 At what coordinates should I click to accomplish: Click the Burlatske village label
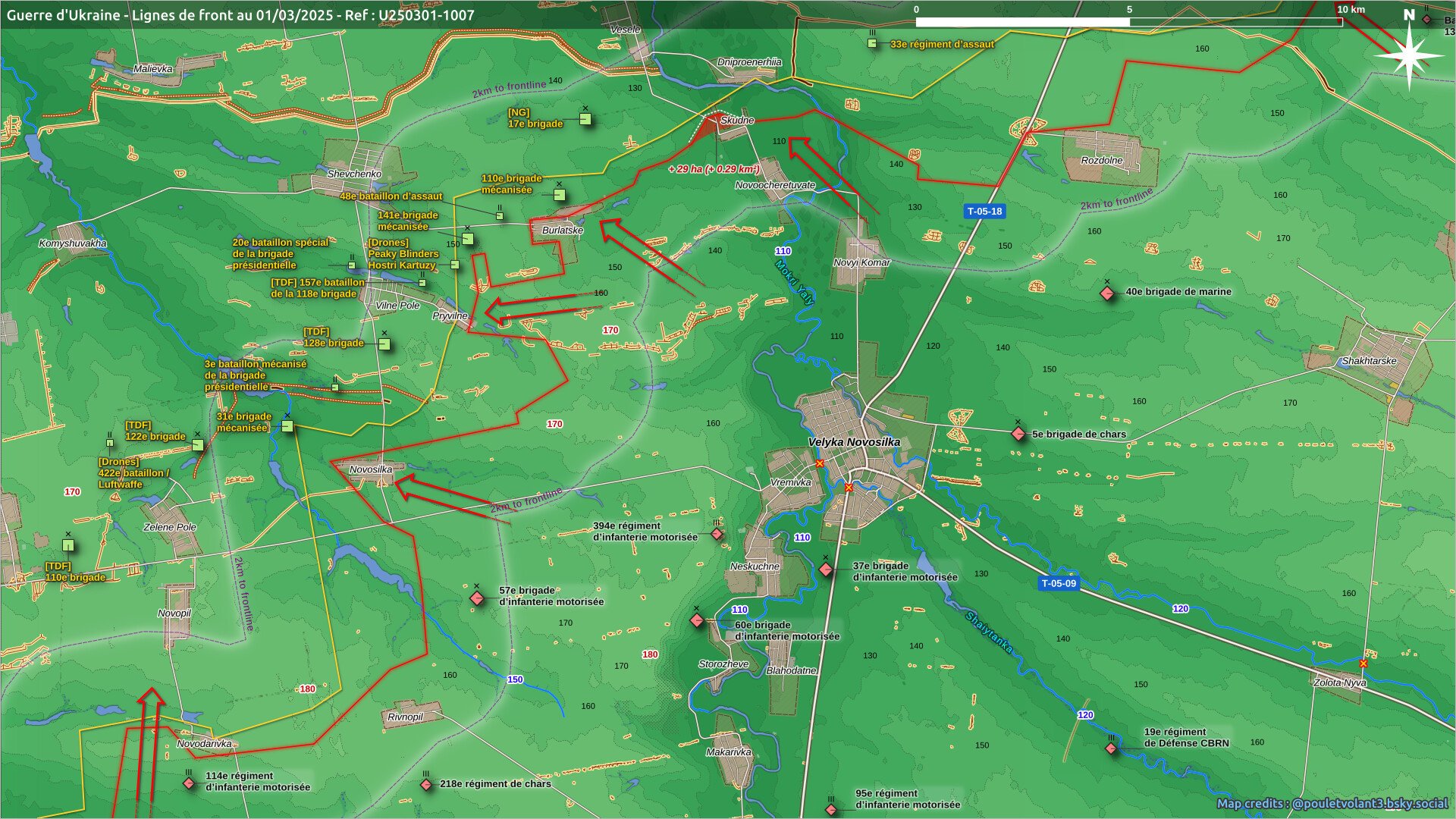pyautogui.click(x=563, y=231)
